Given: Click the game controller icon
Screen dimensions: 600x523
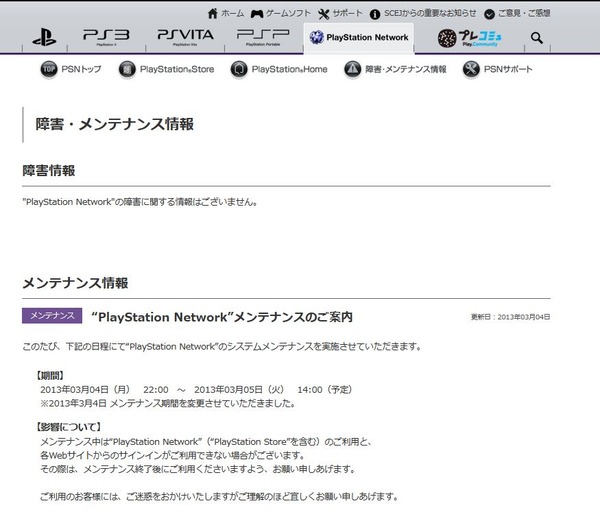Looking at the screenshot, I should tap(257, 14).
